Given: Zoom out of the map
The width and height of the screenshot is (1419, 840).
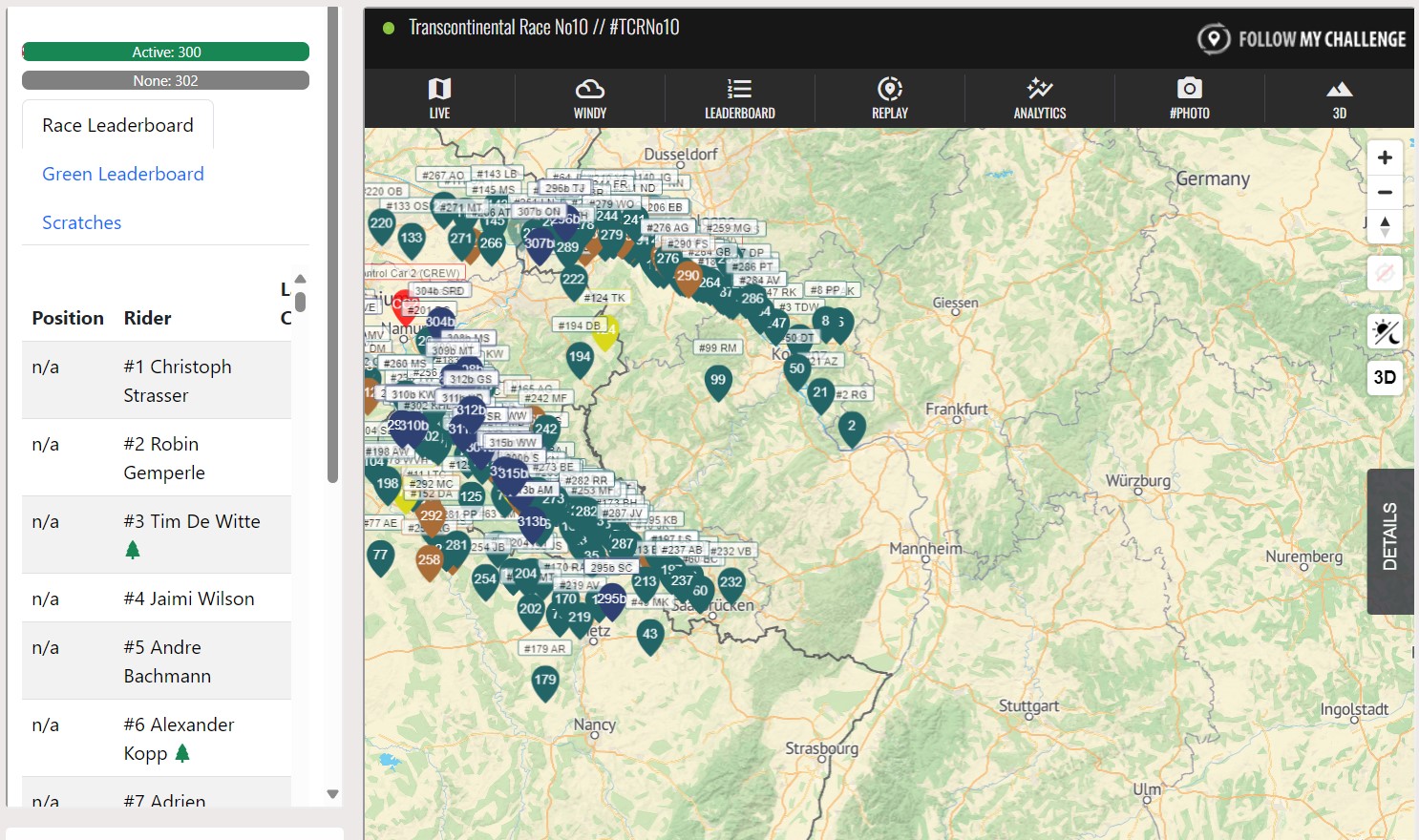Looking at the screenshot, I should (x=1385, y=193).
